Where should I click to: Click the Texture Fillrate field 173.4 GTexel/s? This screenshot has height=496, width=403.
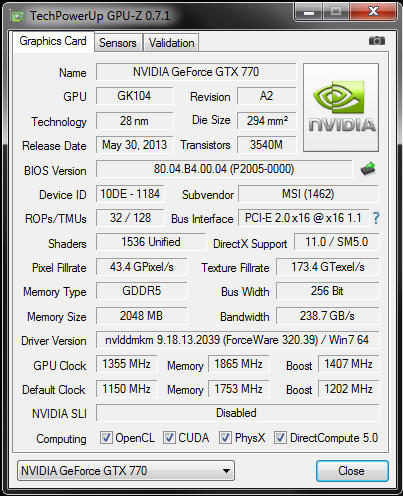point(328,267)
